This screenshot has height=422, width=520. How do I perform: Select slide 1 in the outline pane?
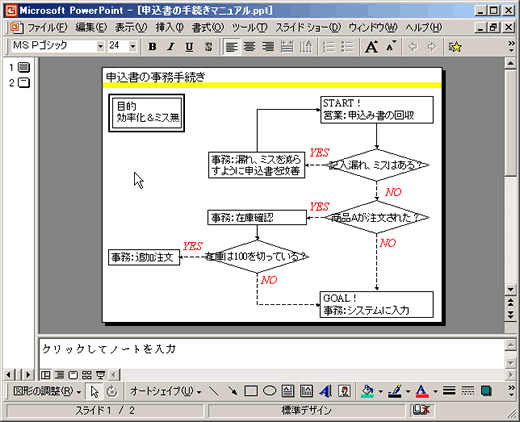point(24,67)
